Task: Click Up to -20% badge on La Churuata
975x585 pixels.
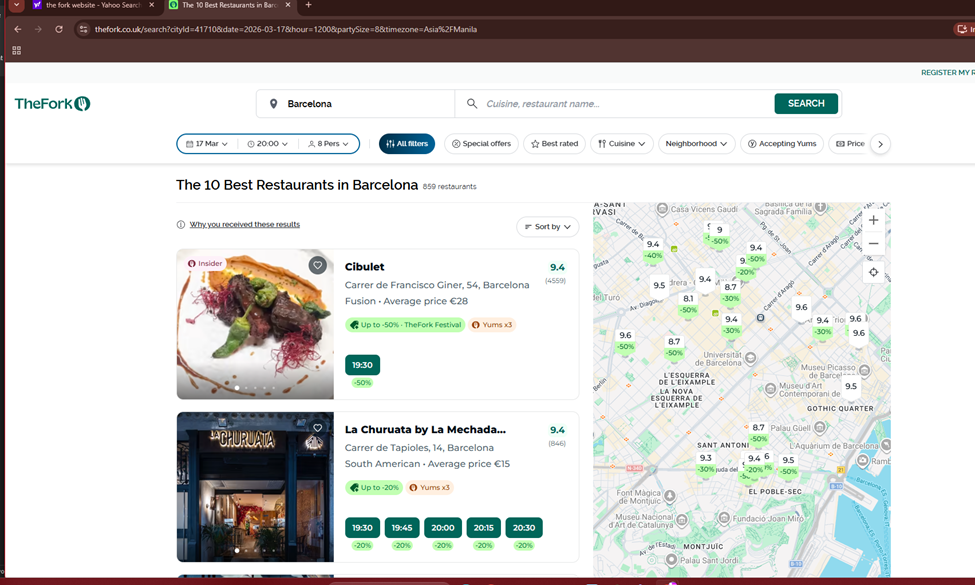Action: click(374, 487)
